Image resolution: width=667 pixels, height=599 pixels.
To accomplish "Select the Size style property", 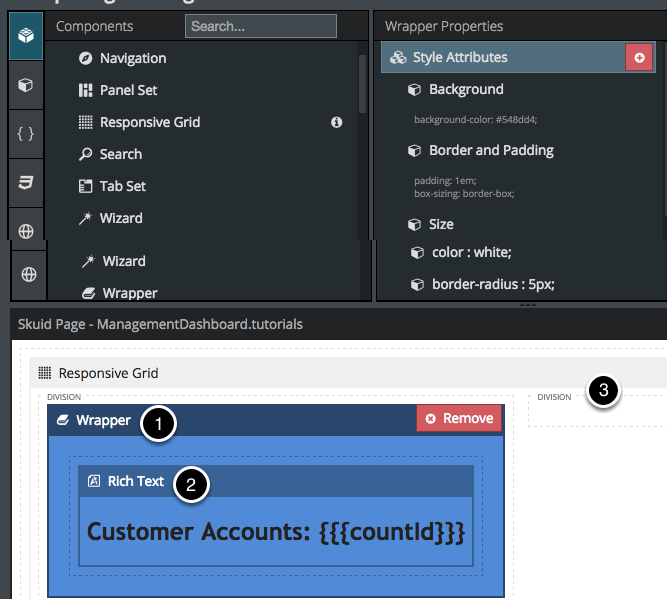I will 440,224.
